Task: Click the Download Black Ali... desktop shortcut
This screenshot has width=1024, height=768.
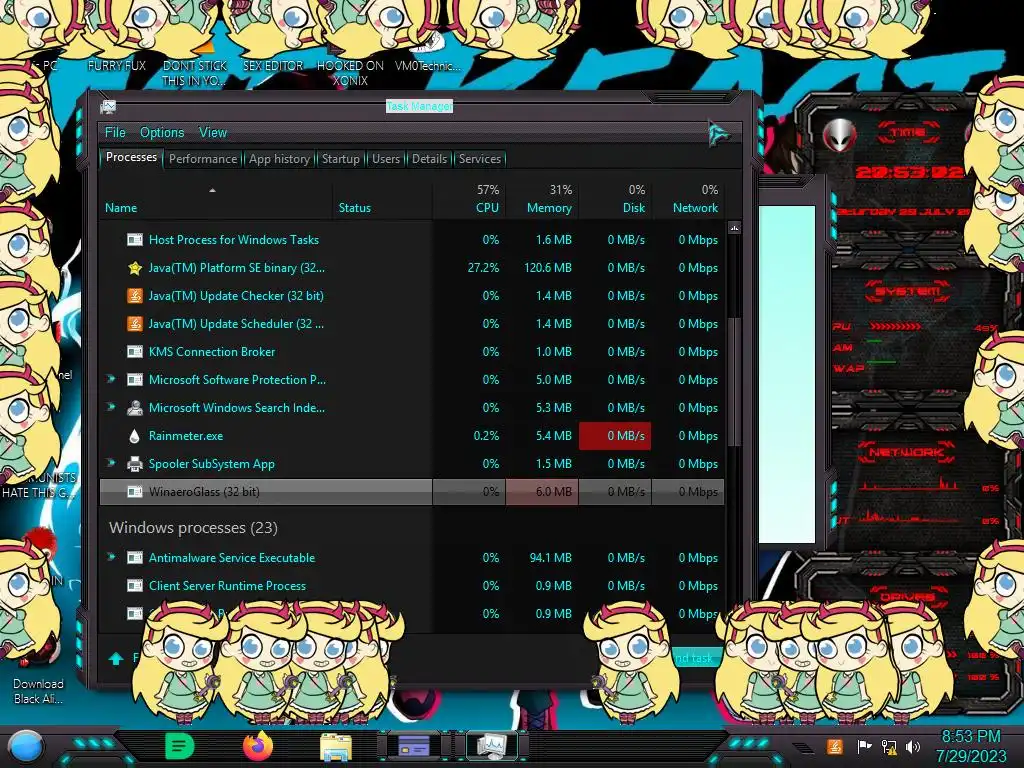Action: pyautogui.click(x=39, y=691)
